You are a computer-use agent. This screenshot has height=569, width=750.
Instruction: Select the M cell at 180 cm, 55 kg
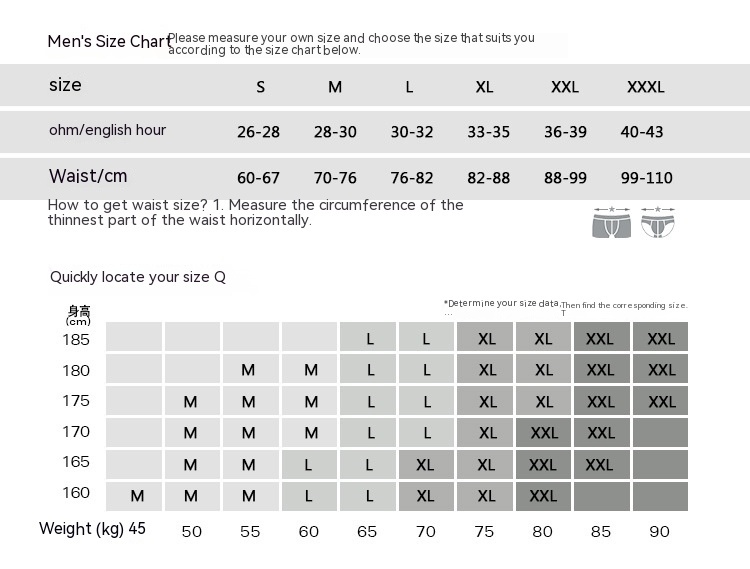pos(249,370)
